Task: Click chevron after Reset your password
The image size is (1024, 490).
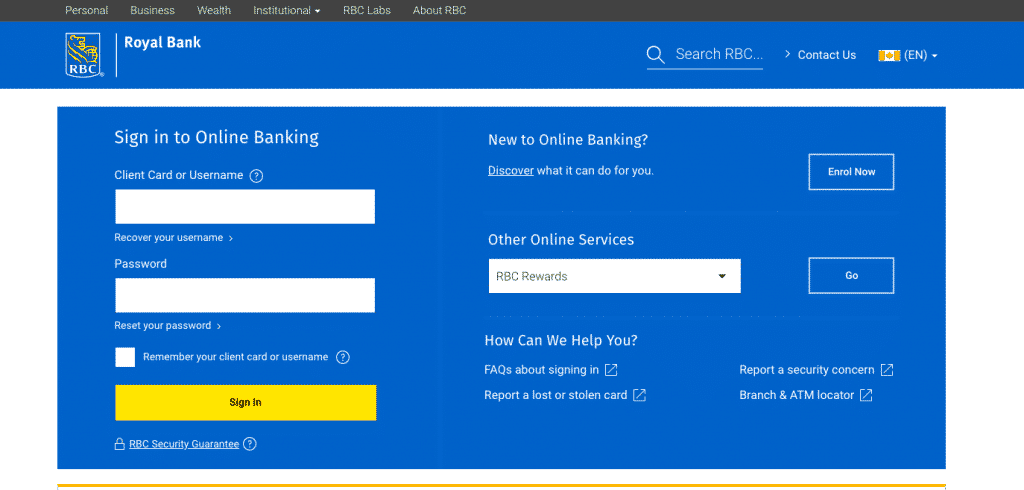Action: pyautogui.click(x=219, y=326)
